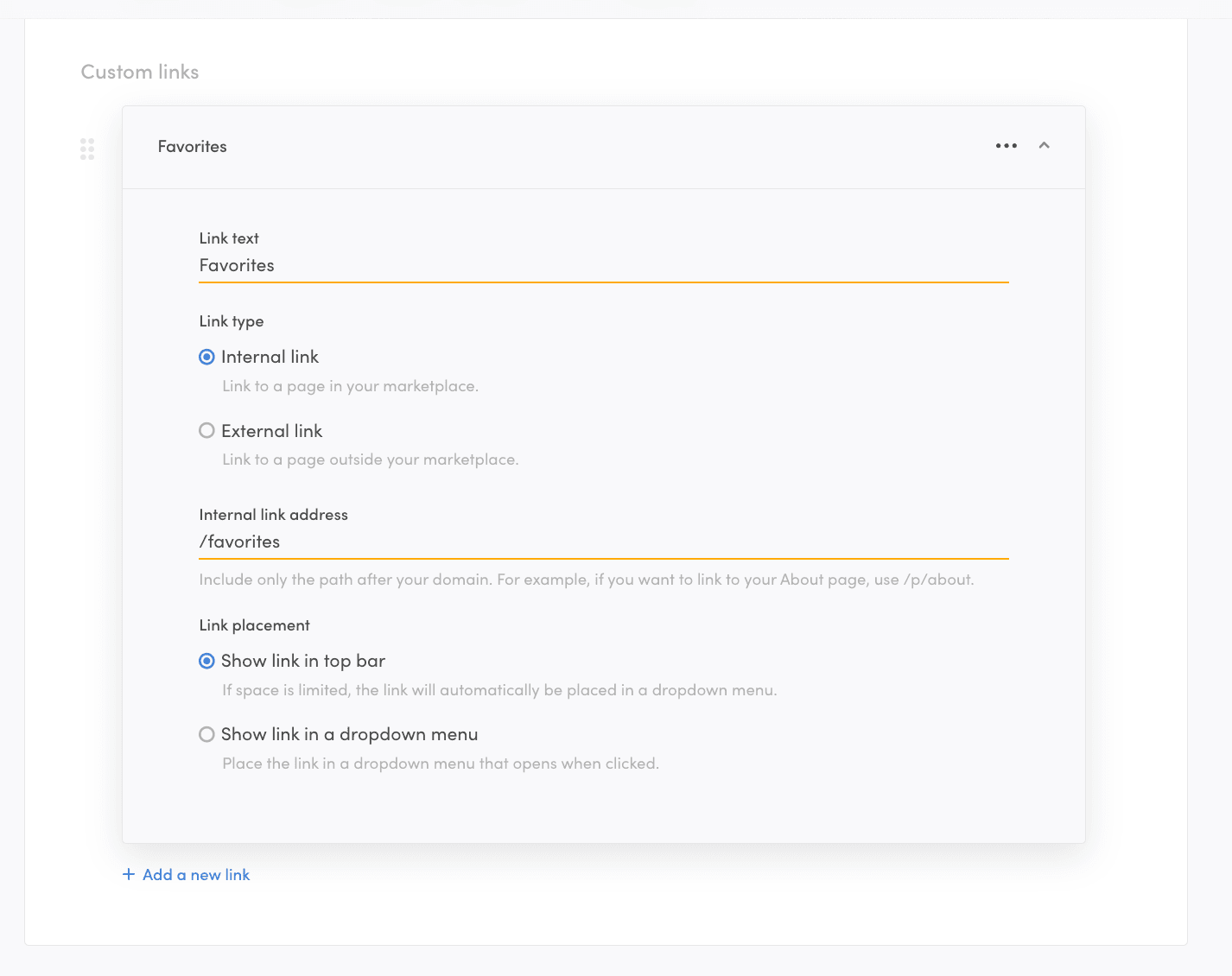Click the Link placement section label
1232x976 pixels.
coord(254,625)
